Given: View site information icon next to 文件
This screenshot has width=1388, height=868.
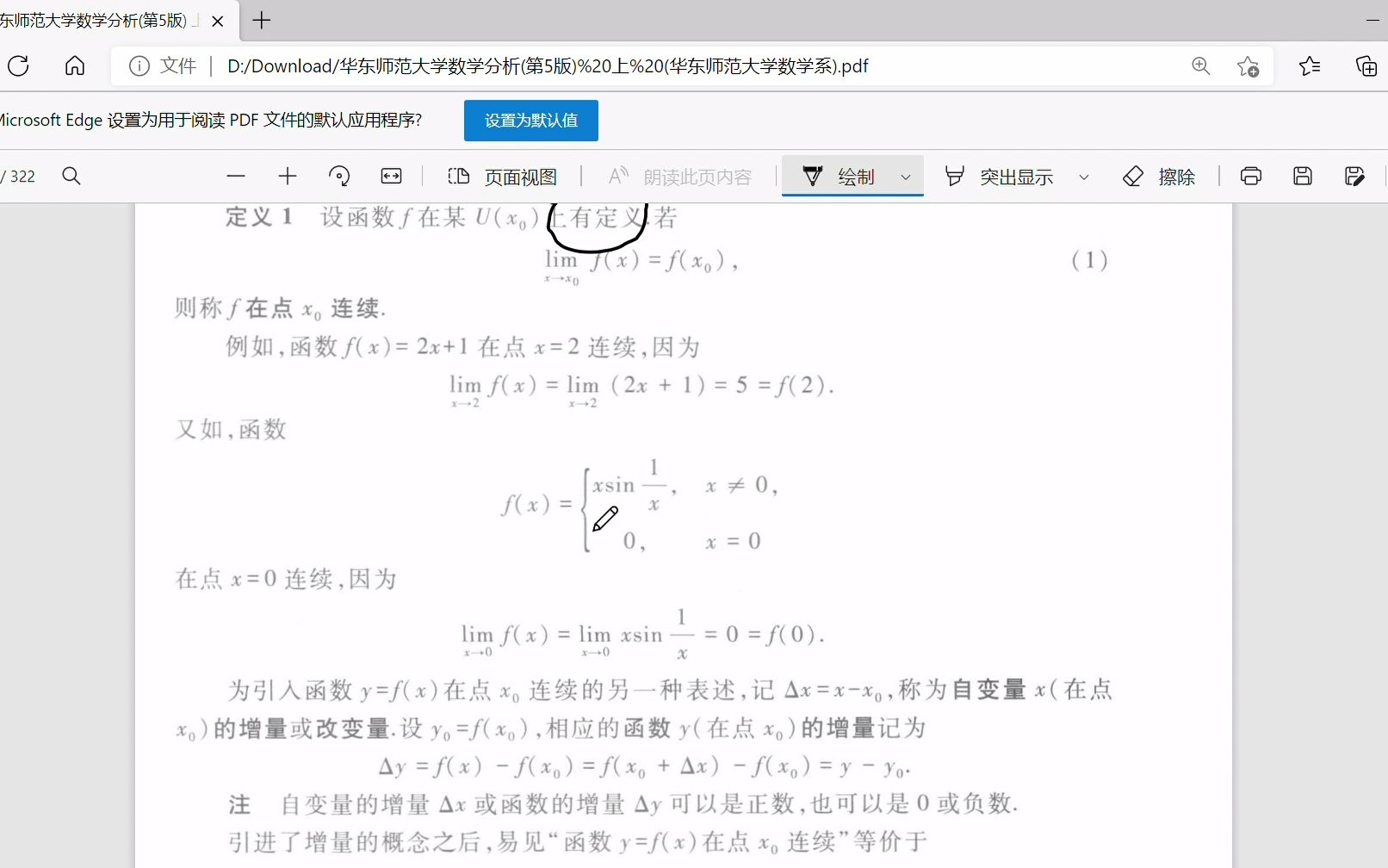Looking at the screenshot, I should [139, 65].
